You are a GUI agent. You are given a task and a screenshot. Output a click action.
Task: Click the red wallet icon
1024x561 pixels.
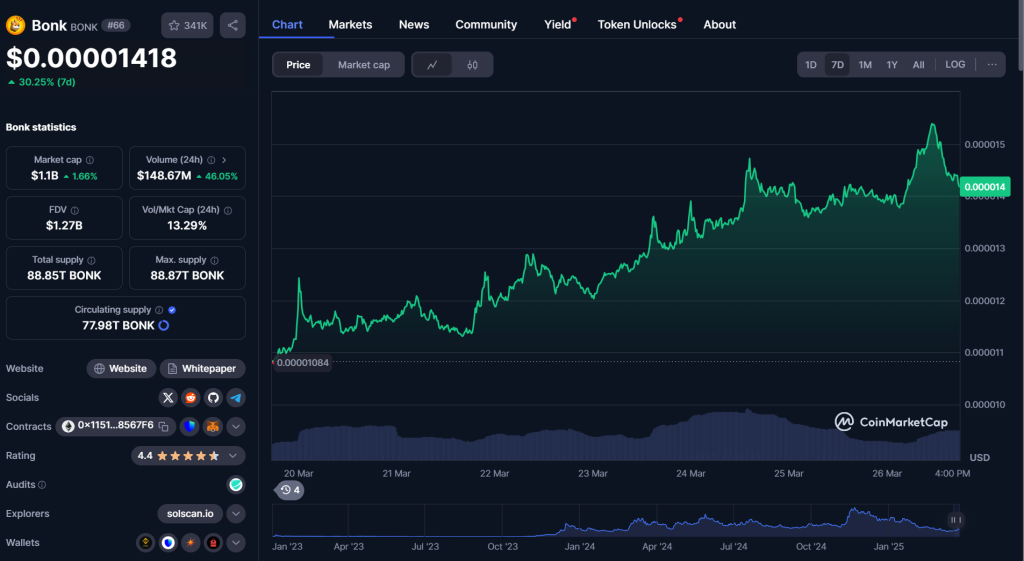(213, 543)
